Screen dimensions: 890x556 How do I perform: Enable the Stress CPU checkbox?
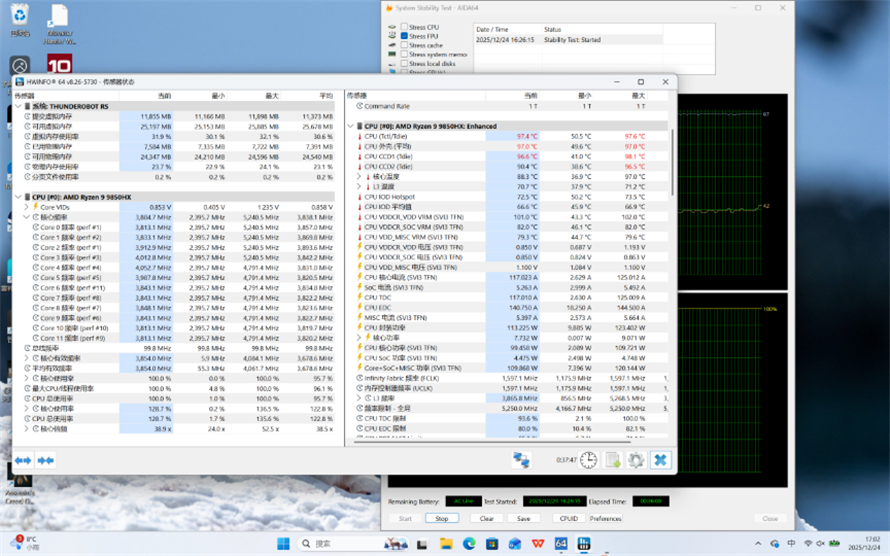click(404, 27)
